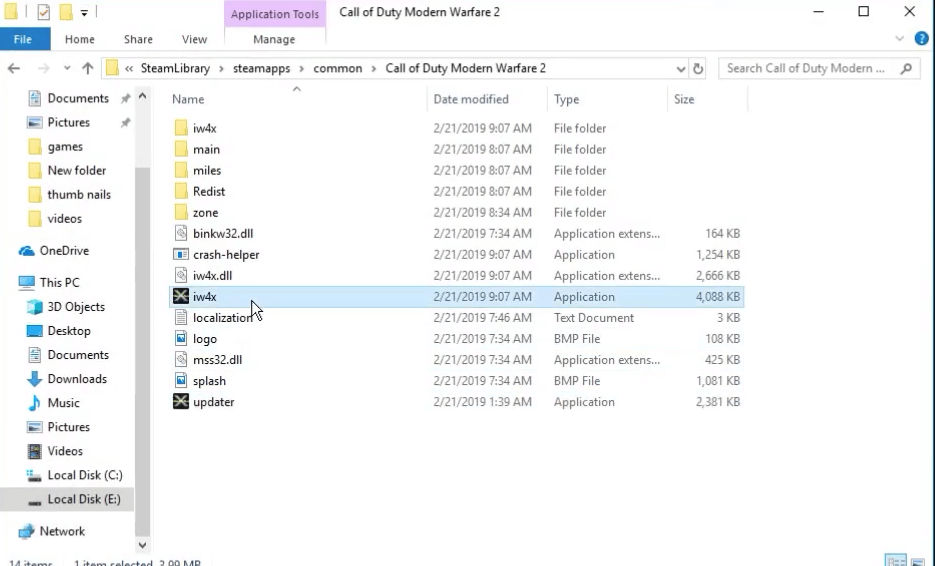Sort by the Name column header

[x=296, y=100]
